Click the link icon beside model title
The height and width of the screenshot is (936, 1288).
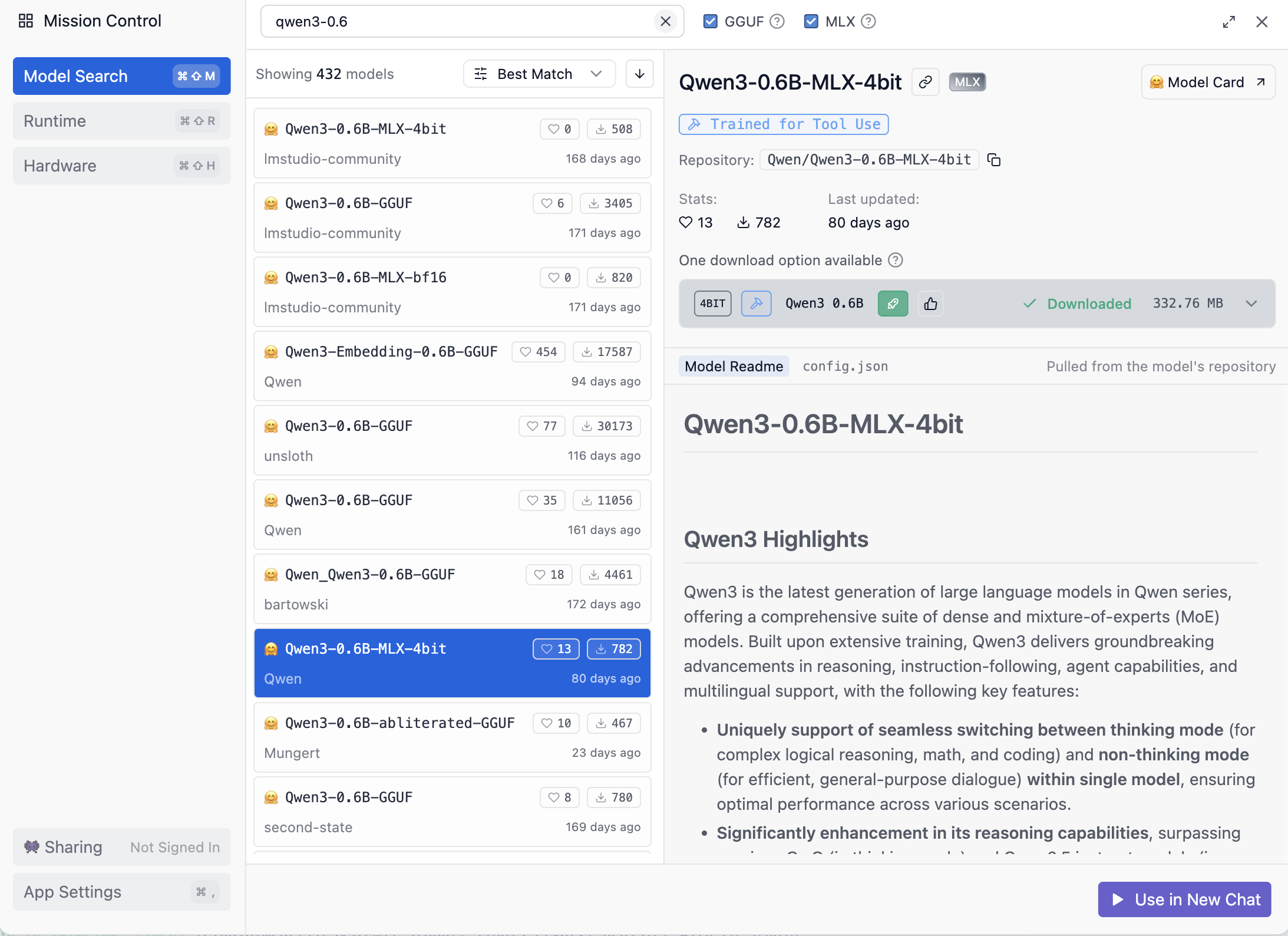[925, 82]
